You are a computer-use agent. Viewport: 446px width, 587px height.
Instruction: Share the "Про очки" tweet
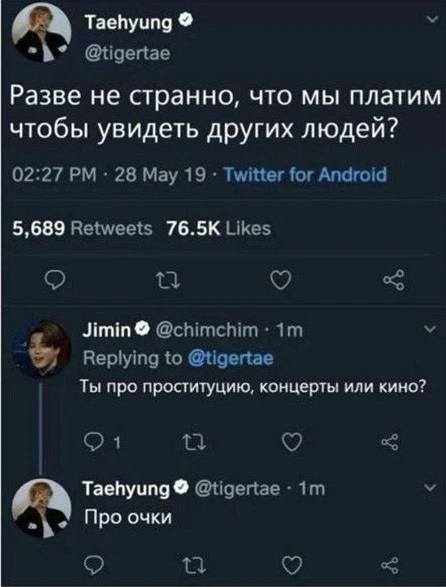390,565
